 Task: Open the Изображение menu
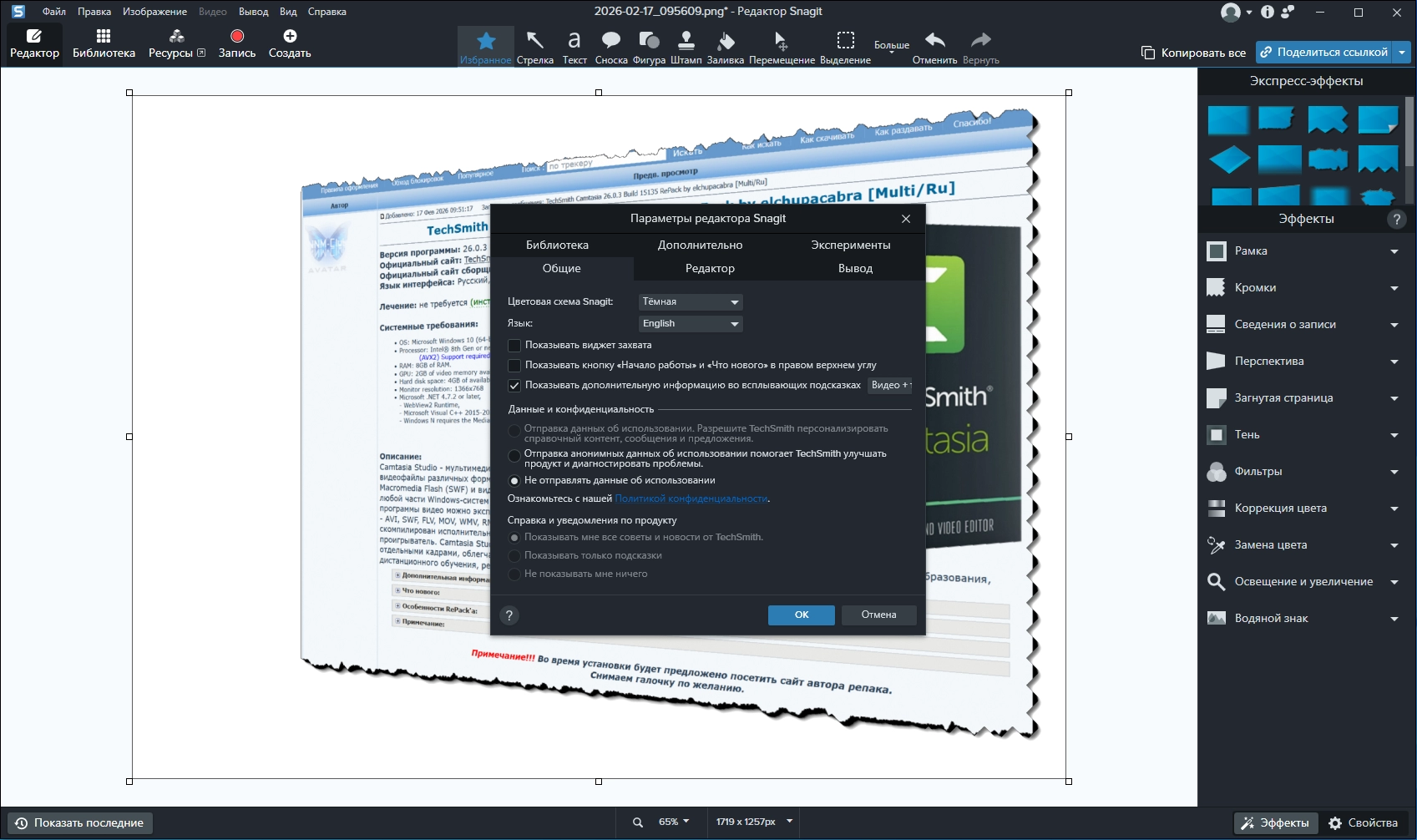[154, 12]
